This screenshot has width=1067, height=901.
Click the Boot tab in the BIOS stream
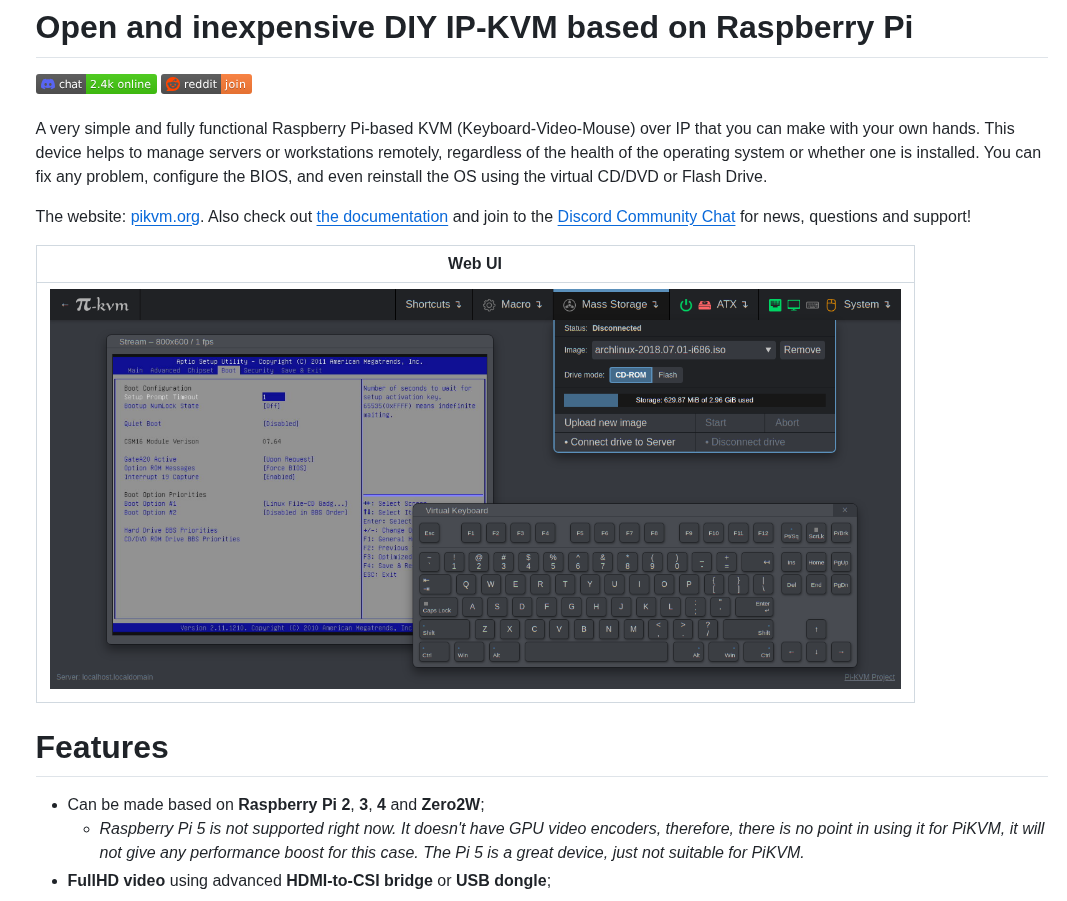pyautogui.click(x=229, y=370)
